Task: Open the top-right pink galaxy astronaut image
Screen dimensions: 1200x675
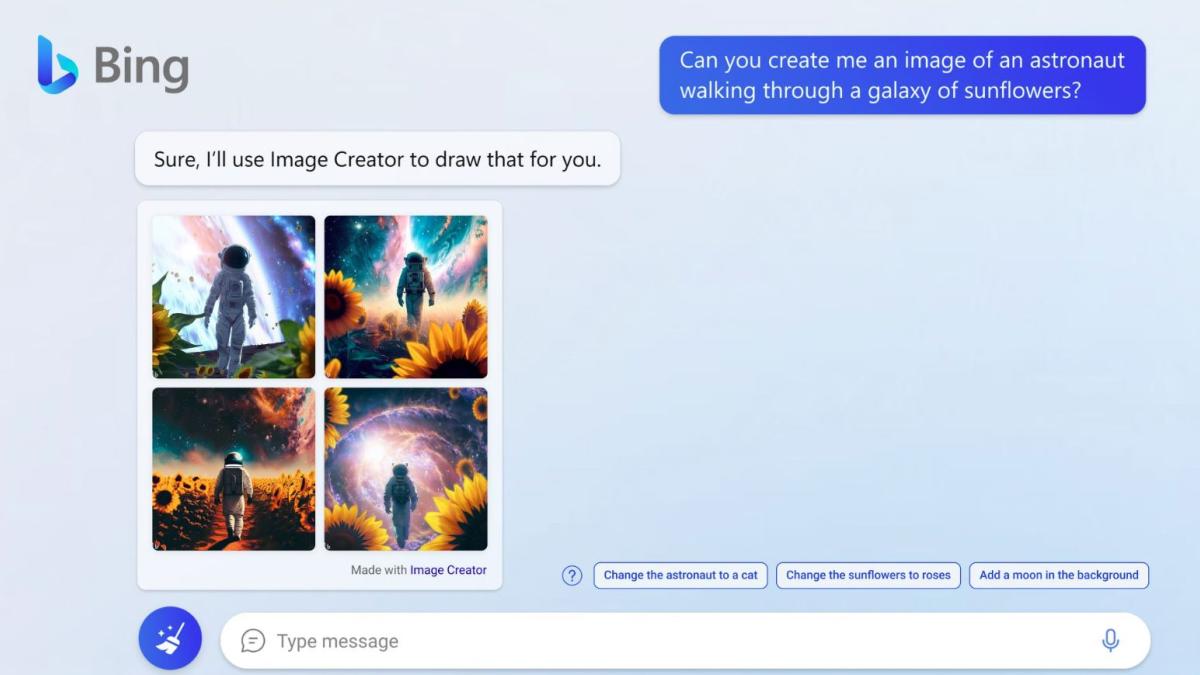Action: (x=407, y=296)
